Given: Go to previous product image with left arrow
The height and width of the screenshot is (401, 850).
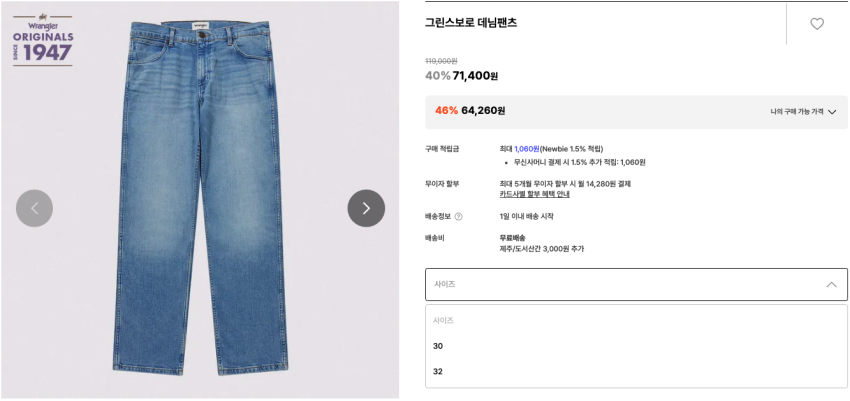Looking at the screenshot, I should click(35, 208).
